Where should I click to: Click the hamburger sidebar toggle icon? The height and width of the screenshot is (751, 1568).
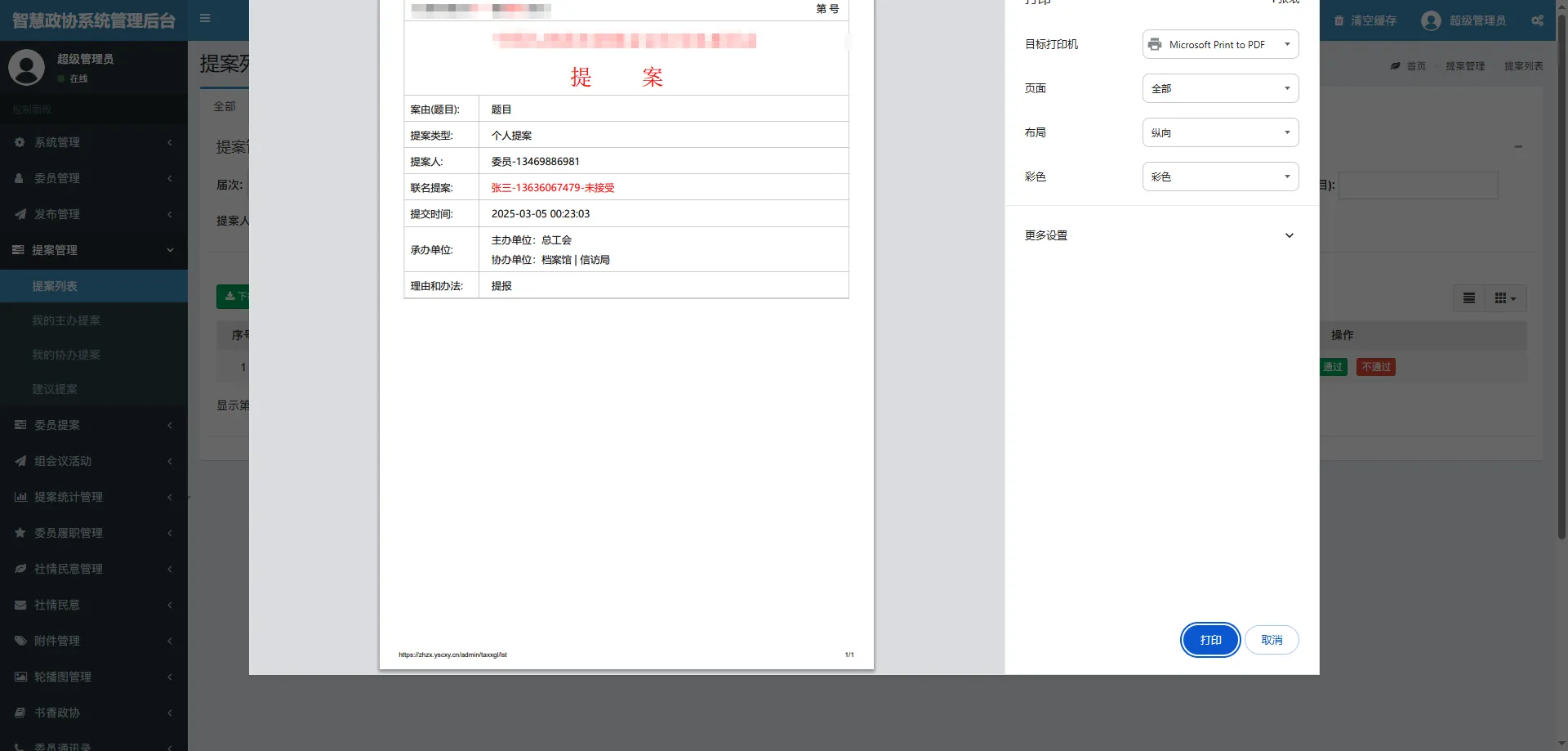(205, 18)
